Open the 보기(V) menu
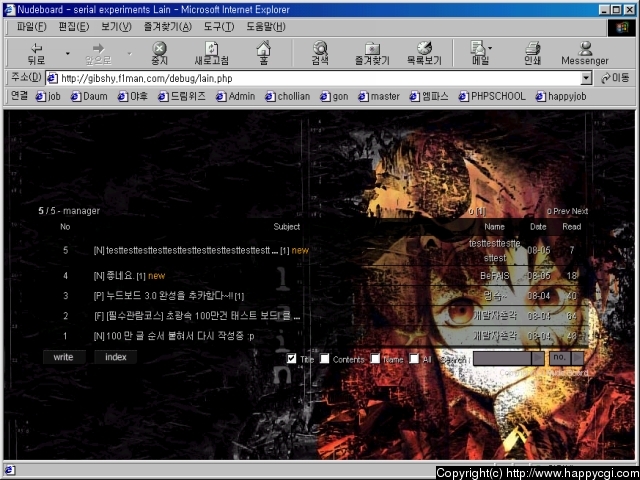 coord(116,27)
